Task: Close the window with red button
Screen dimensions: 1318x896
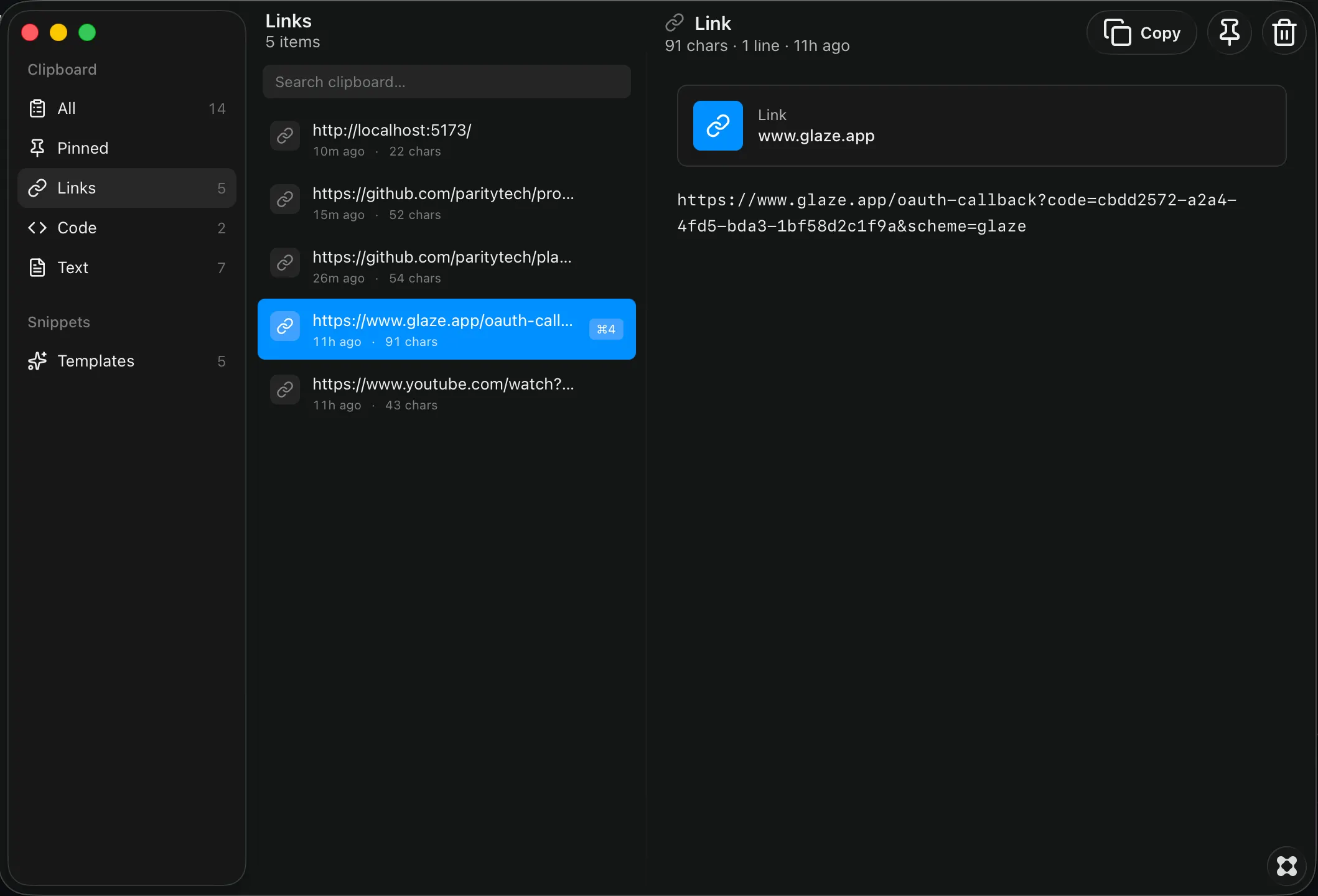Action: pyautogui.click(x=30, y=32)
